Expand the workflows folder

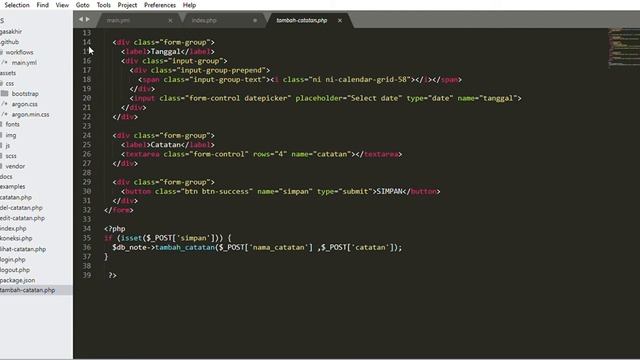19,52
